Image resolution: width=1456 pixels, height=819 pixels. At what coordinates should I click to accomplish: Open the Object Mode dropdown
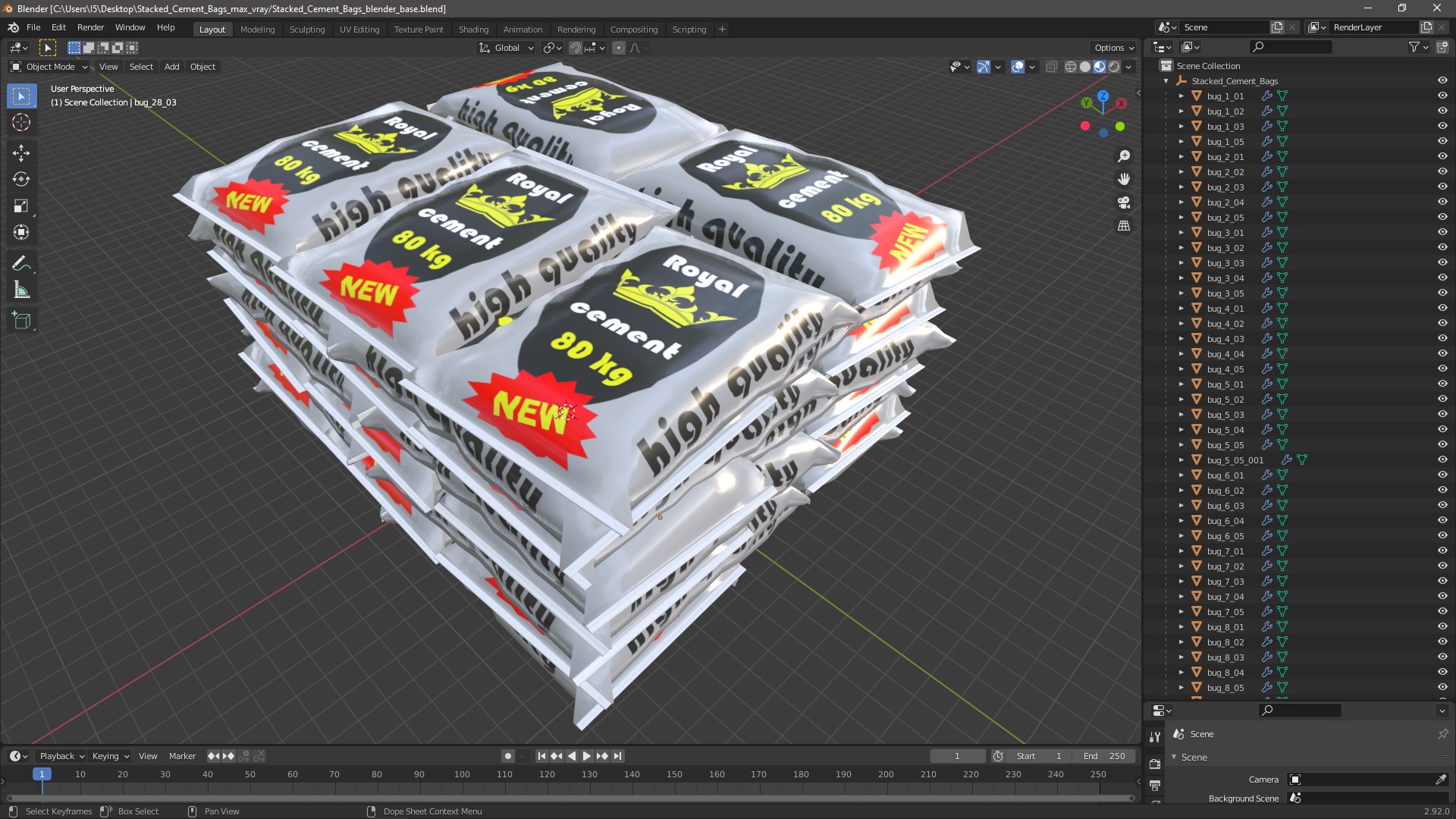click(50, 67)
